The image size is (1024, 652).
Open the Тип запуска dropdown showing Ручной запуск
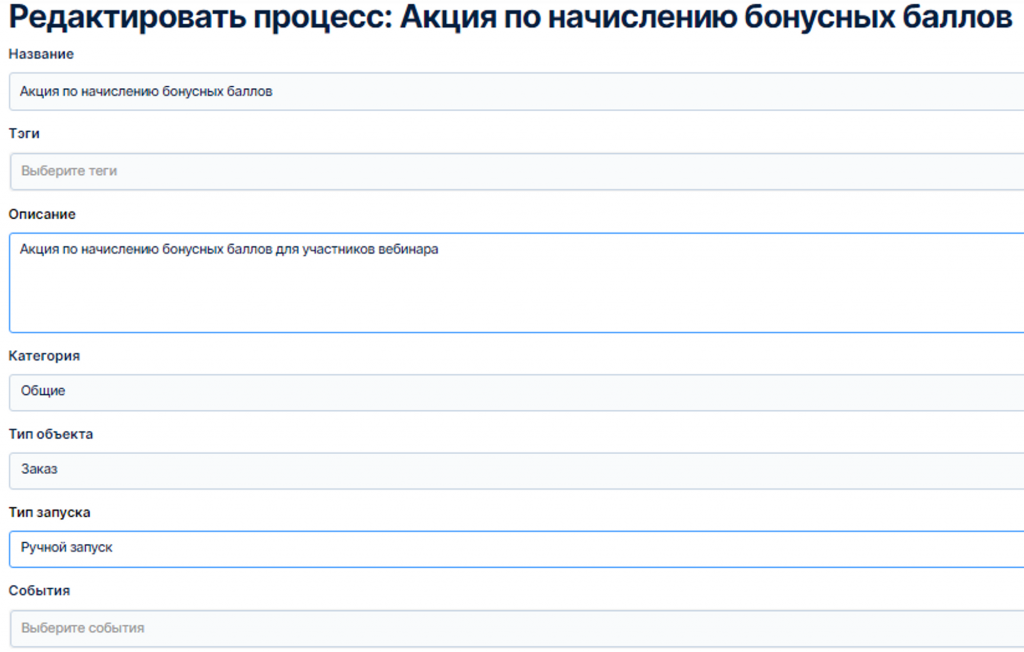click(516, 549)
